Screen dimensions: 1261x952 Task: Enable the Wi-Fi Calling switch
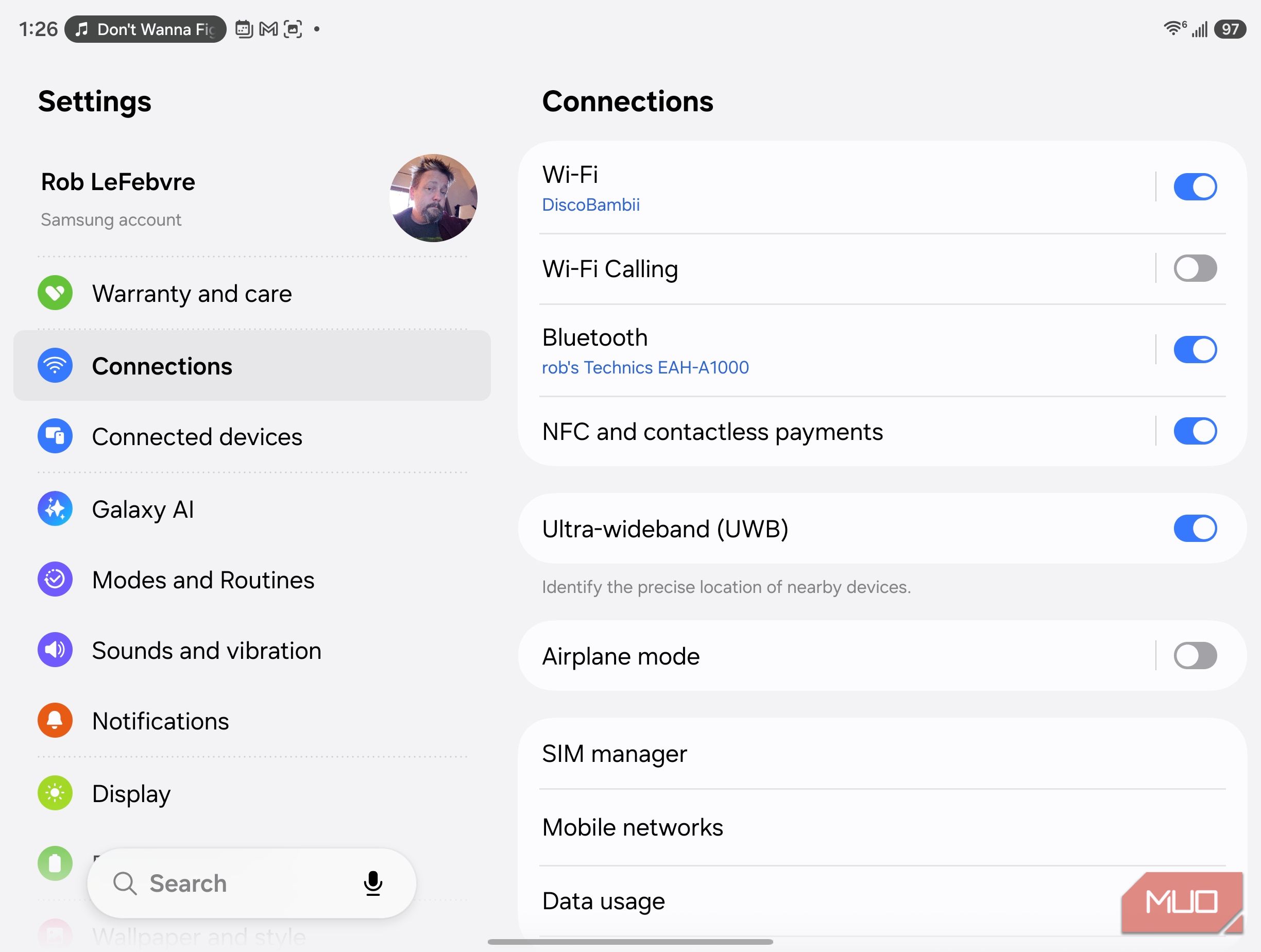click(1195, 268)
